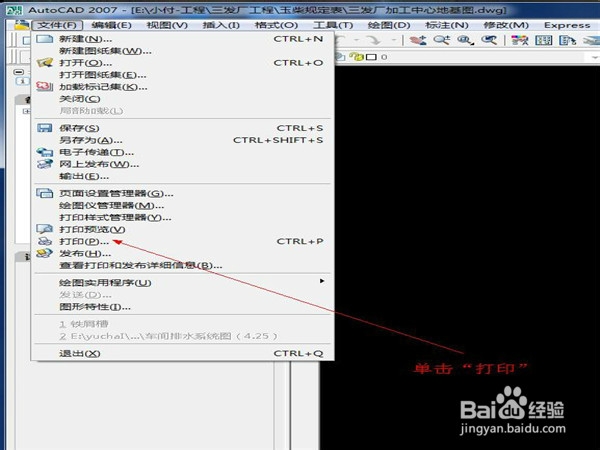The image size is (600, 450).
Task: Click the Redo arrow icon
Action: click(373, 40)
